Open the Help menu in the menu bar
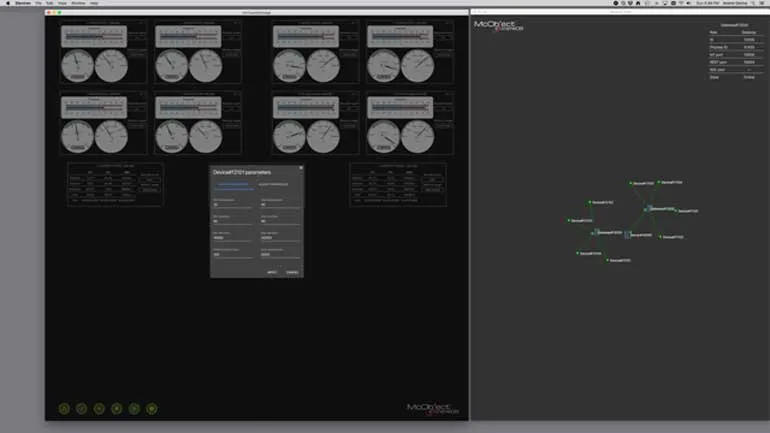The height and width of the screenshot is (433, 770). point(94,4)
